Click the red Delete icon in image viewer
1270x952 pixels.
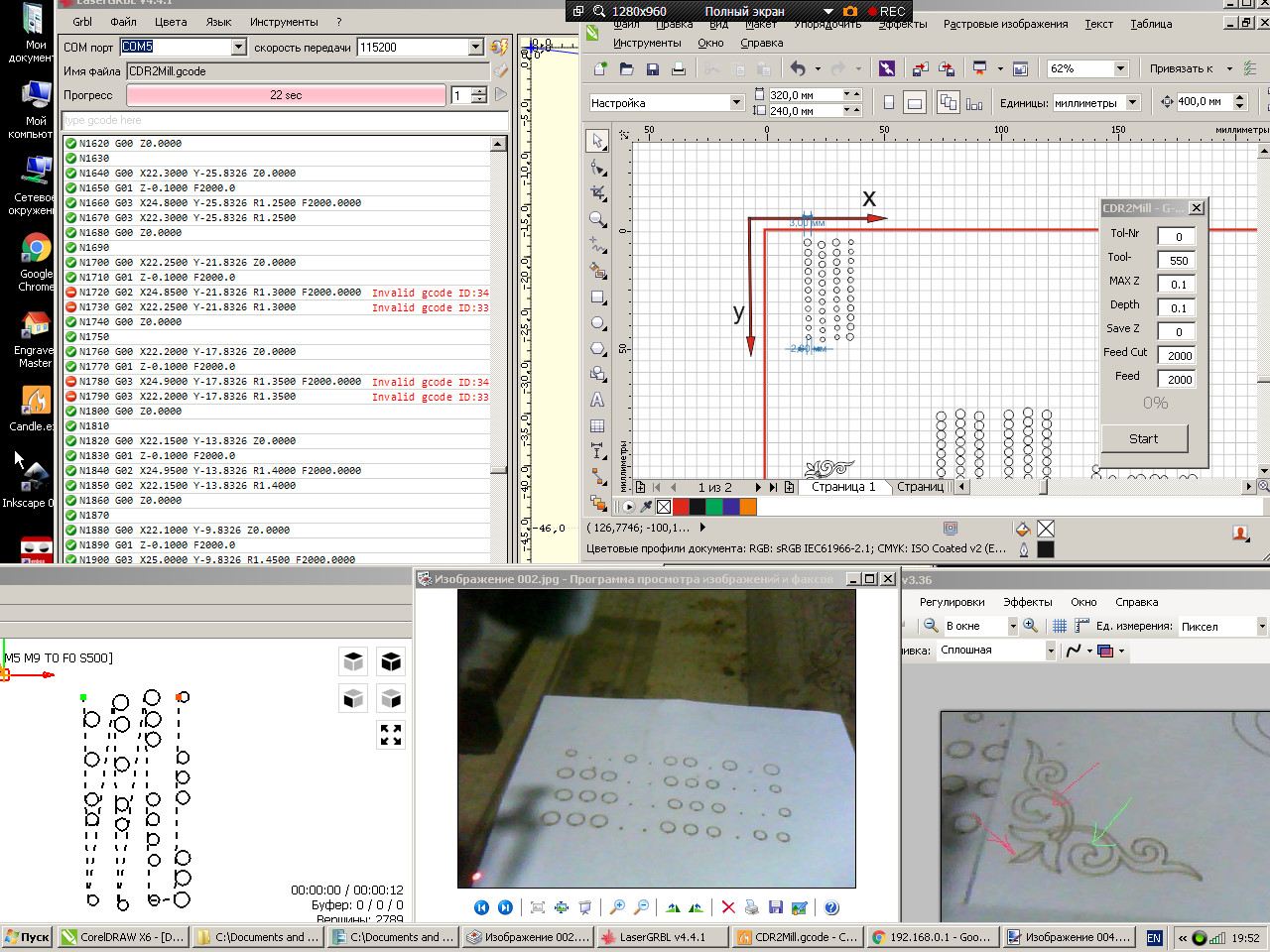[x=728, y=906]
